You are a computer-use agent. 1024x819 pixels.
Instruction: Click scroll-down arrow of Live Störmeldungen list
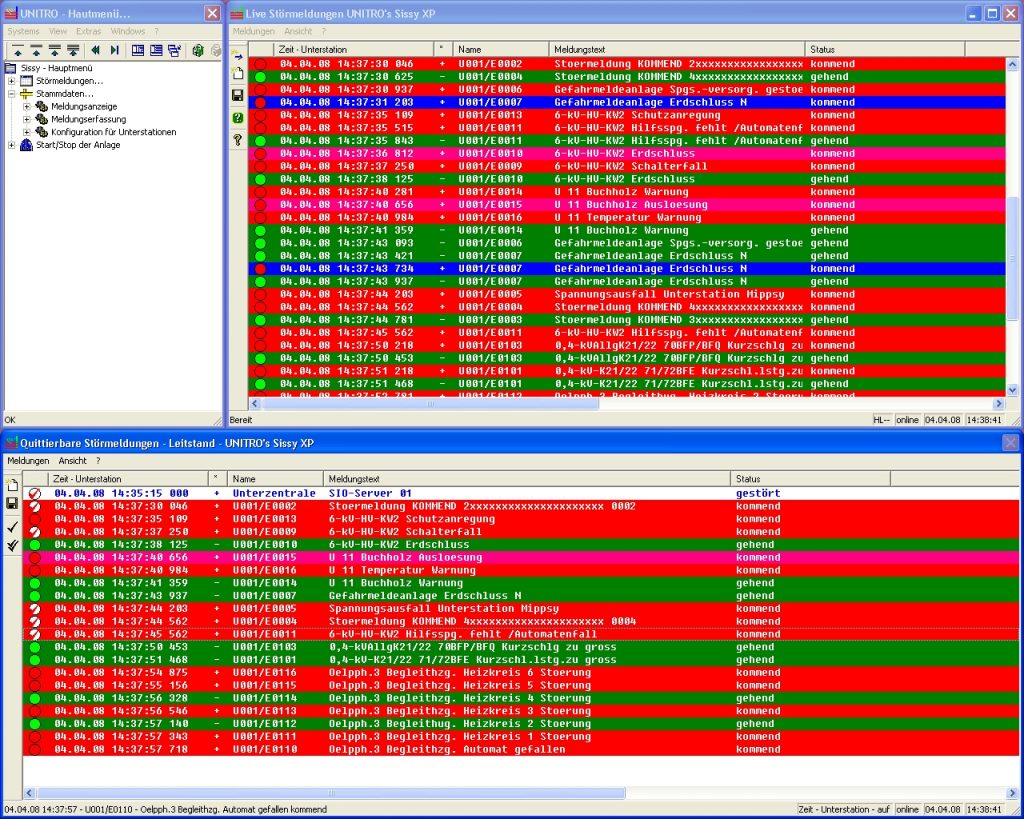(x=1012, y=390)
